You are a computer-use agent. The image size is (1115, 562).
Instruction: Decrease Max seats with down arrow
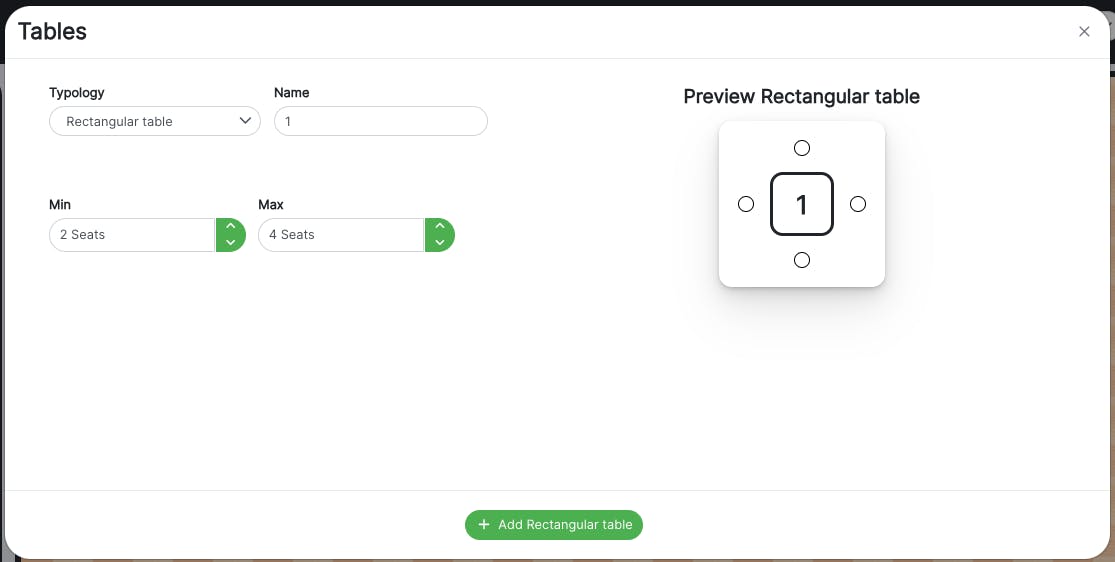coord(440,243)
